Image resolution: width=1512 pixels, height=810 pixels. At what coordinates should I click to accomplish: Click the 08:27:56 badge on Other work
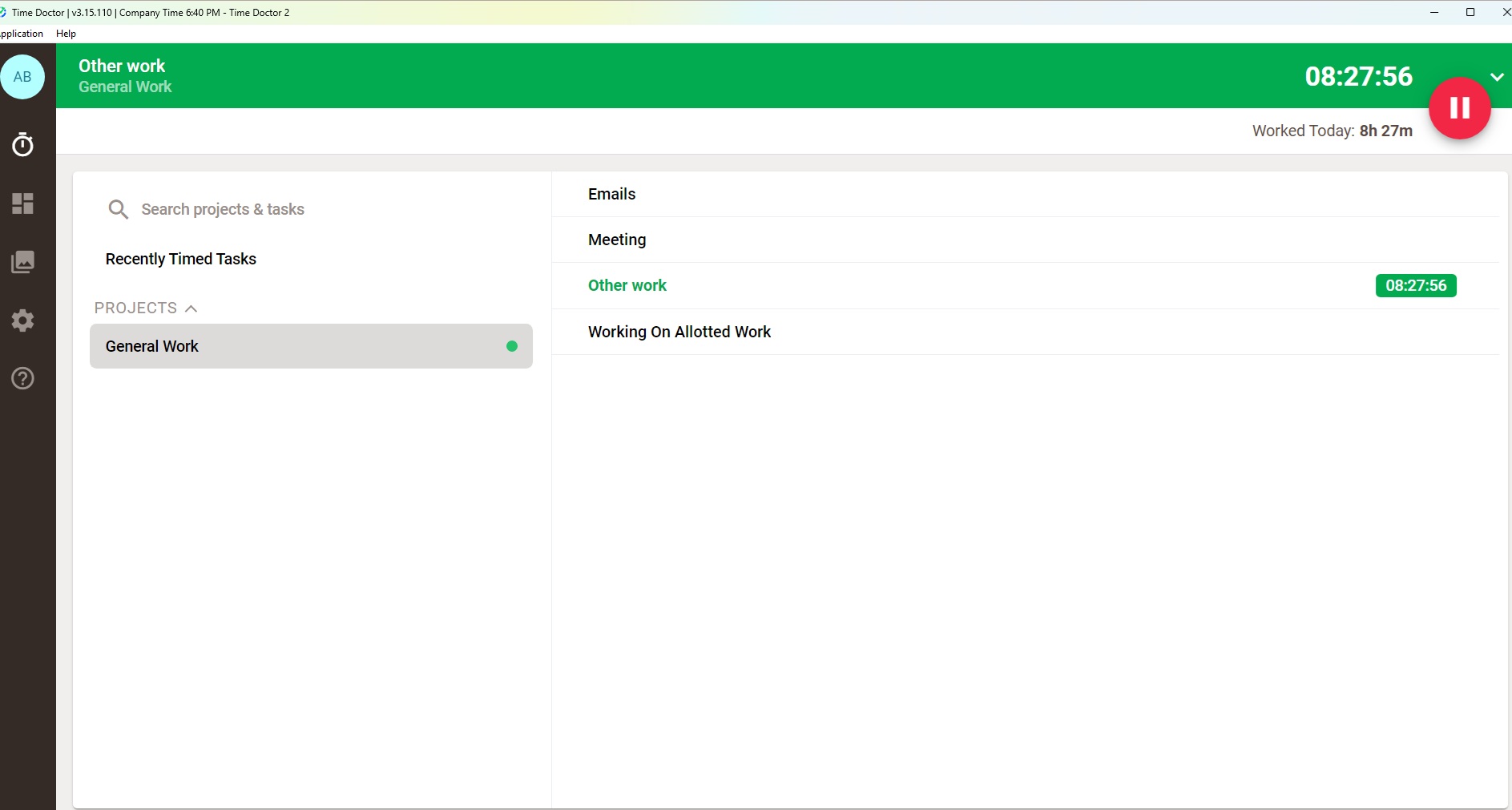click(x=1416, y=285)
